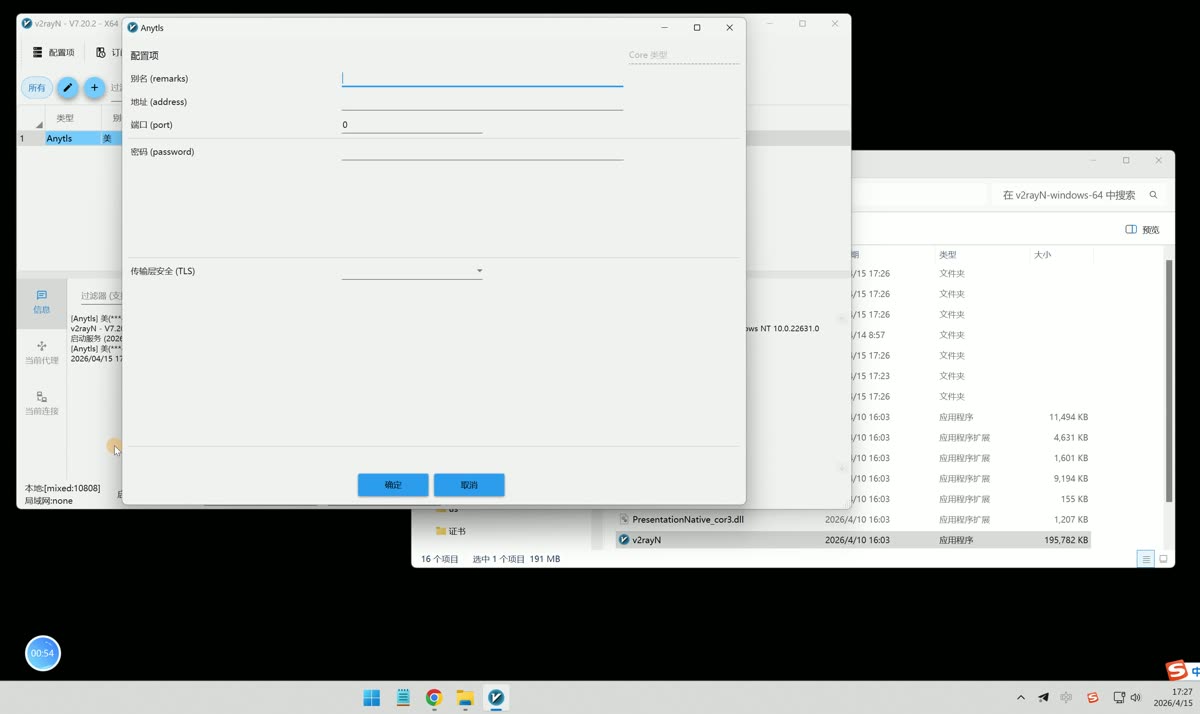Sort by the 类型 column in Explorer
This screenshot has width=1200, height=714.
(948, 255)
